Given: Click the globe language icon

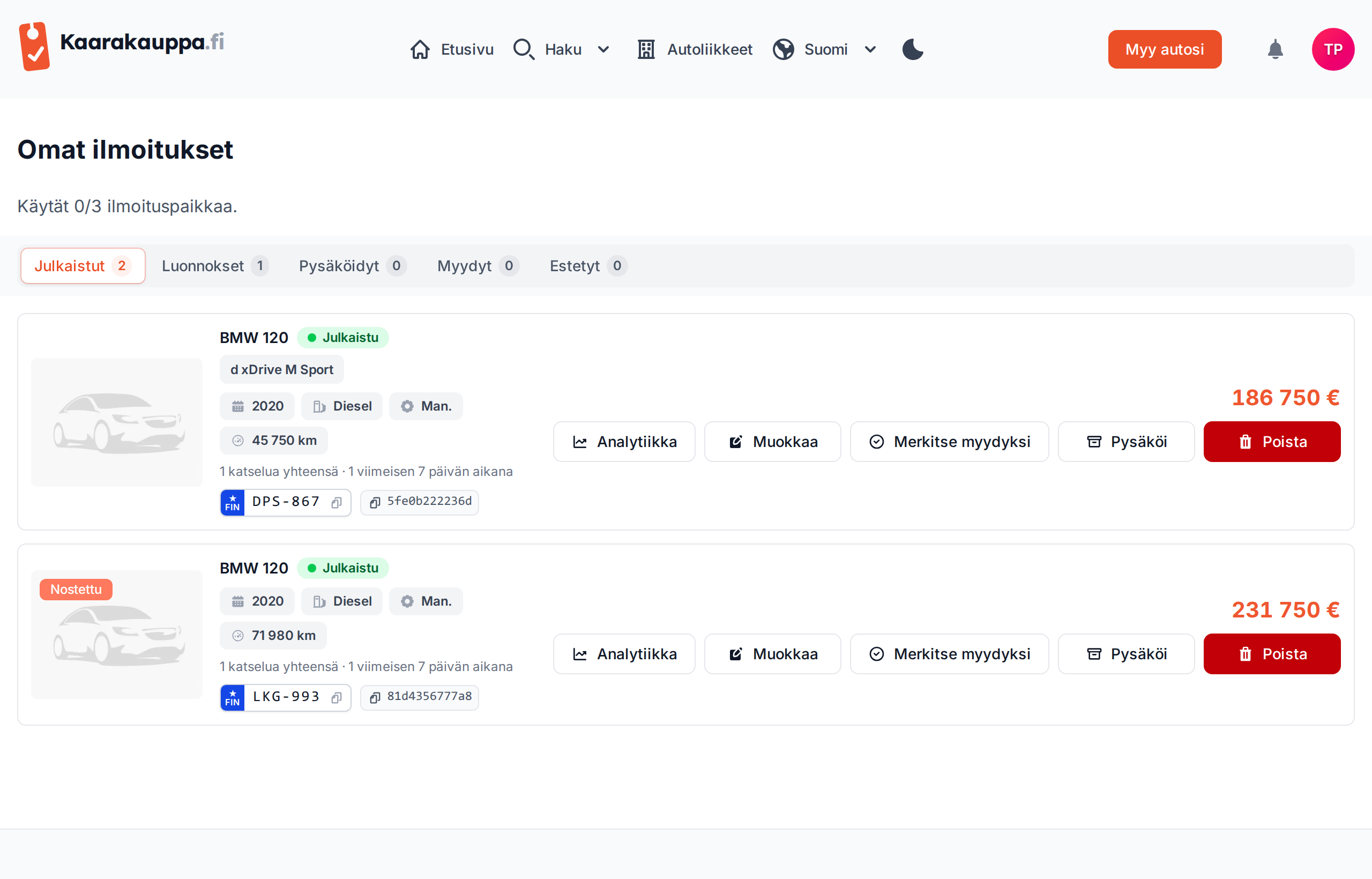Looking at the screenshot, I should (784, 50).
